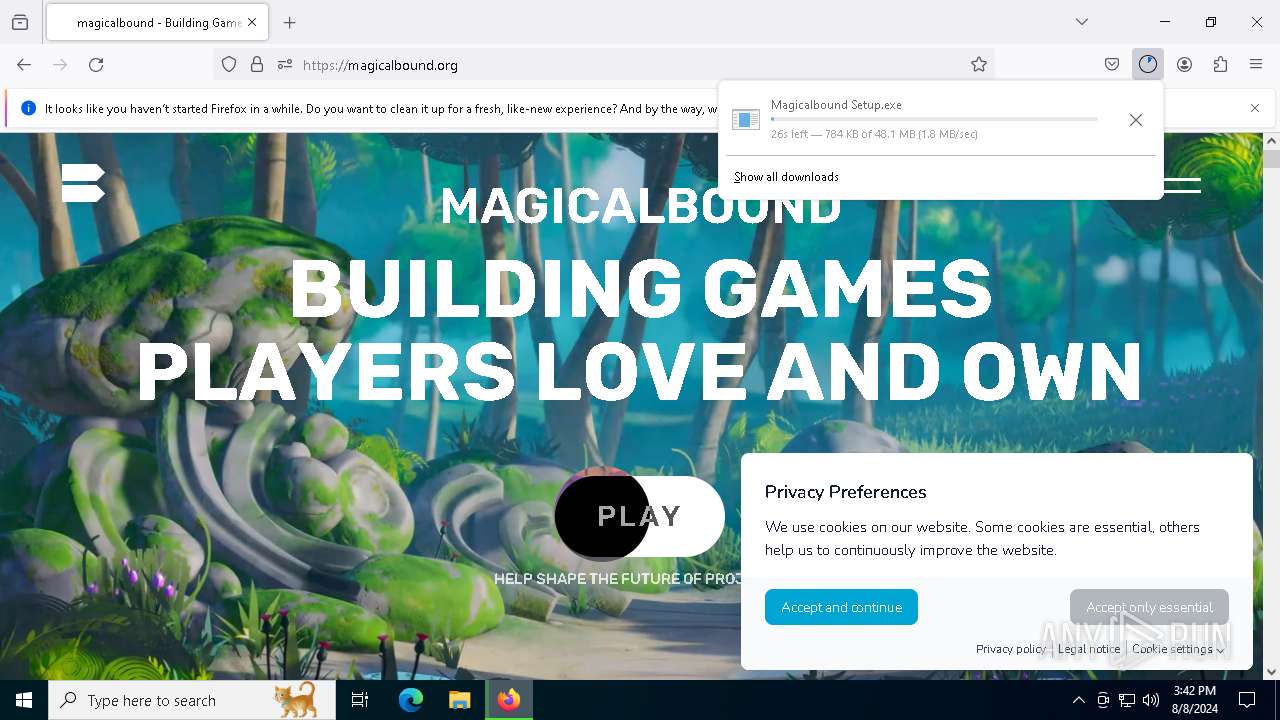The width and height of the screenshot is (1280, 720).
Task: Open Firefox account icon
Action: [1184, 65]
